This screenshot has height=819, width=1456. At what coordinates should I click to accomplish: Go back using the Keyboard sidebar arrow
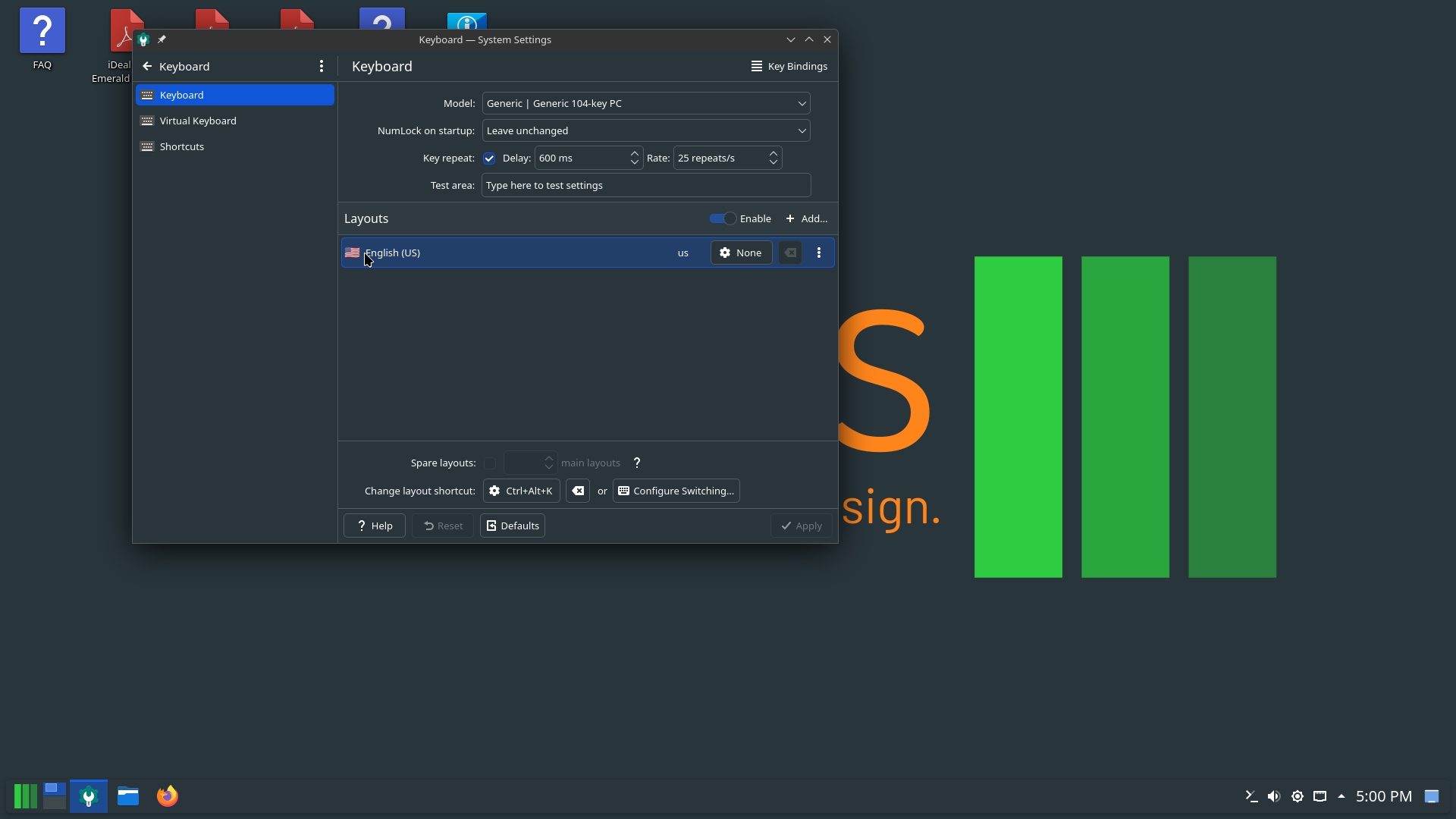147,67
